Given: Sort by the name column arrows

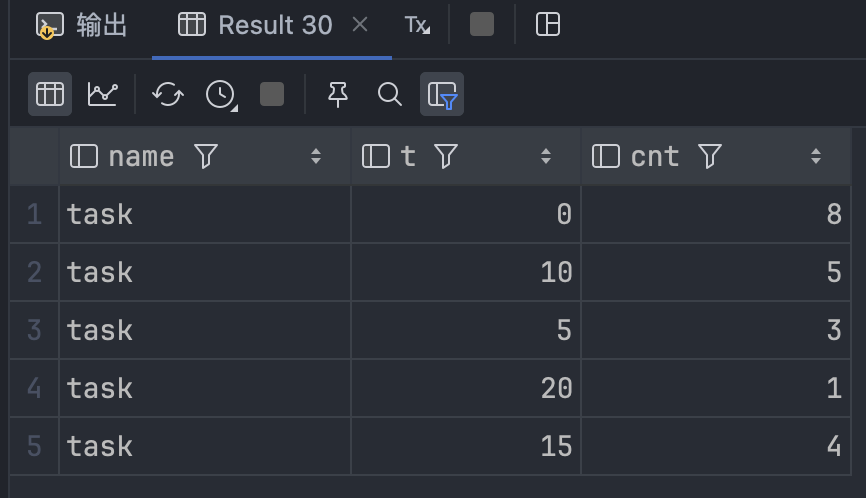Looking at the screenshot, I should coord(316,156).
